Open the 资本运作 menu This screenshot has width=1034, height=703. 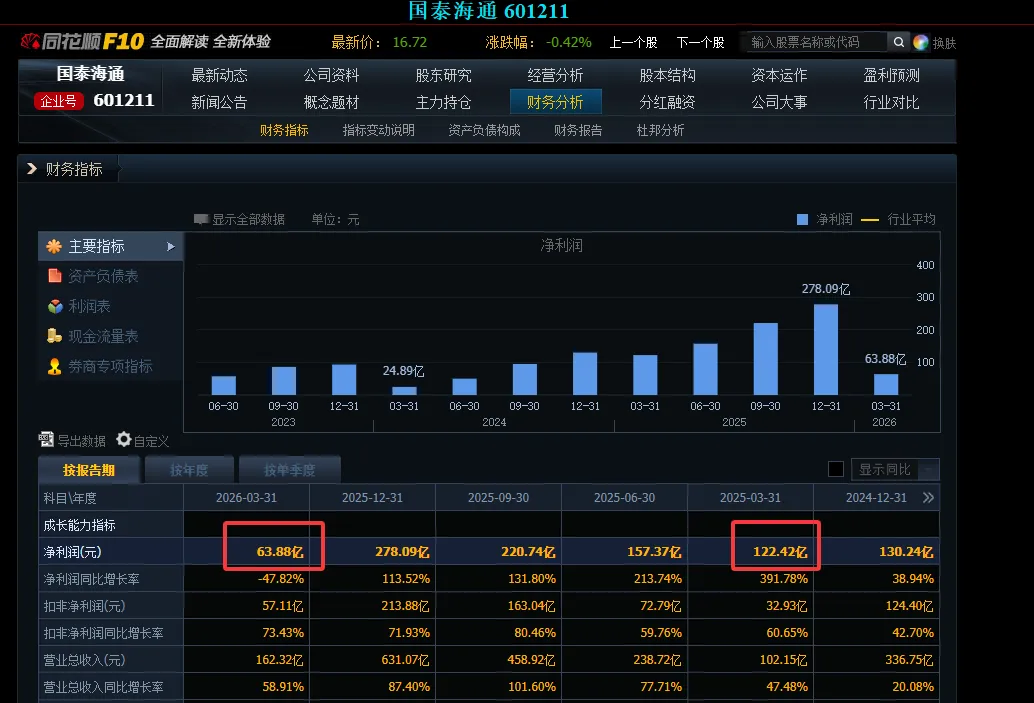pyautogui.click(x=779, y=75)
